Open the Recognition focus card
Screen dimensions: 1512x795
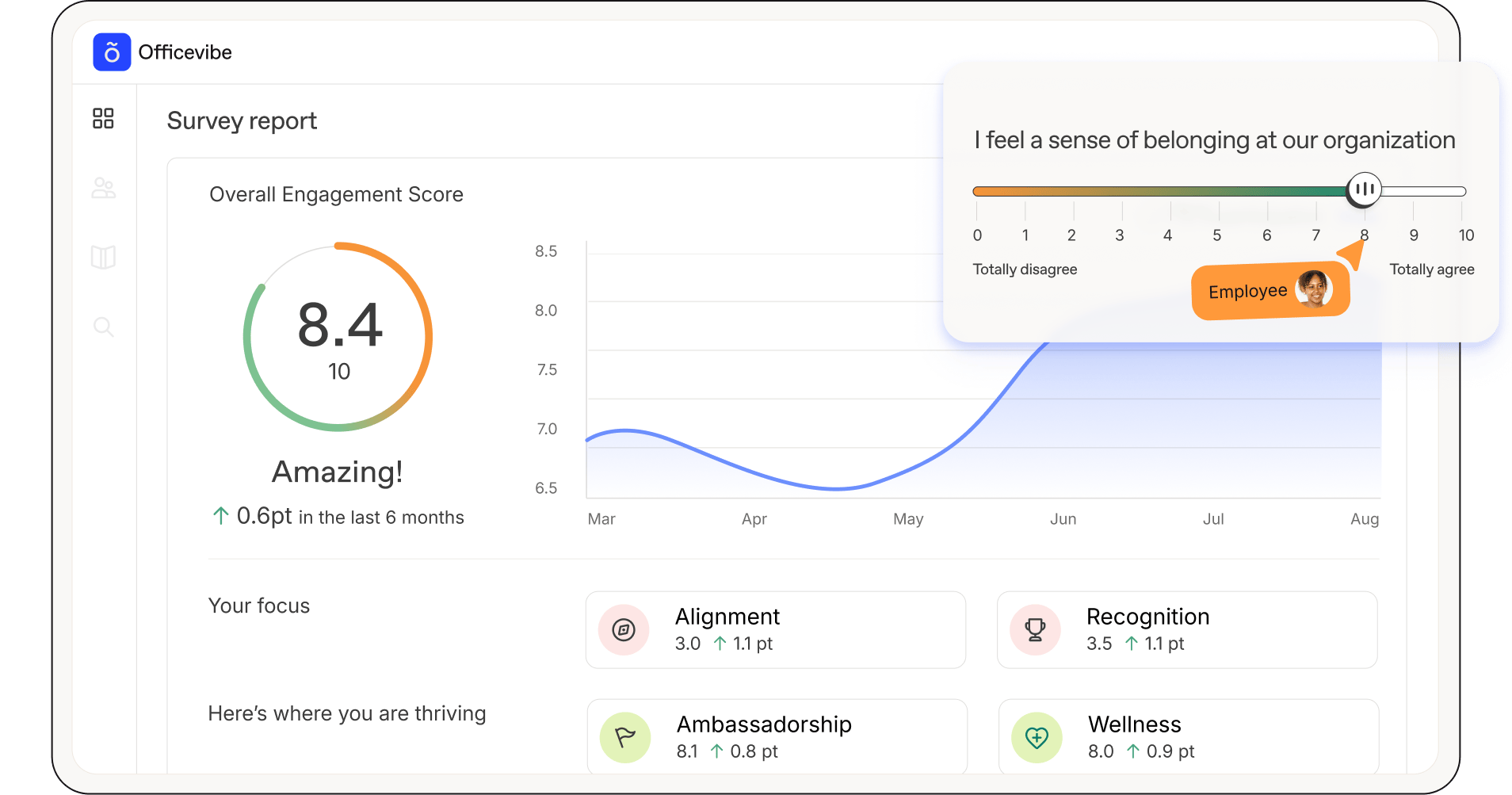coord(1186,629)
